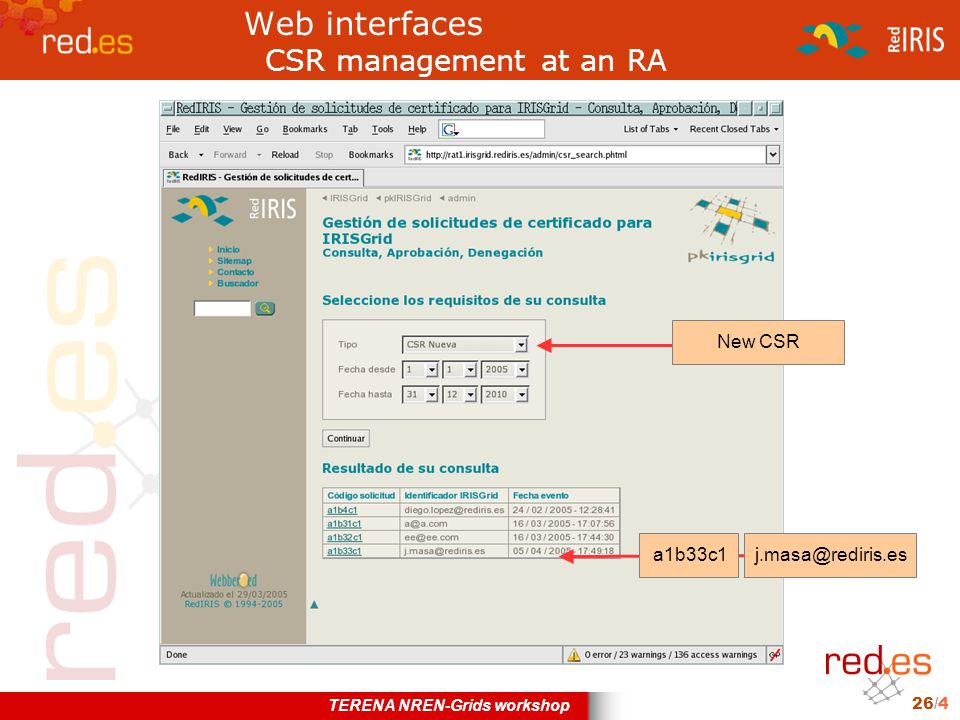This screenshot has width=960, height=720.
Task: Click the 24 / 02 / 2005 - 12:28:41 cell
Action: point(563,510)
